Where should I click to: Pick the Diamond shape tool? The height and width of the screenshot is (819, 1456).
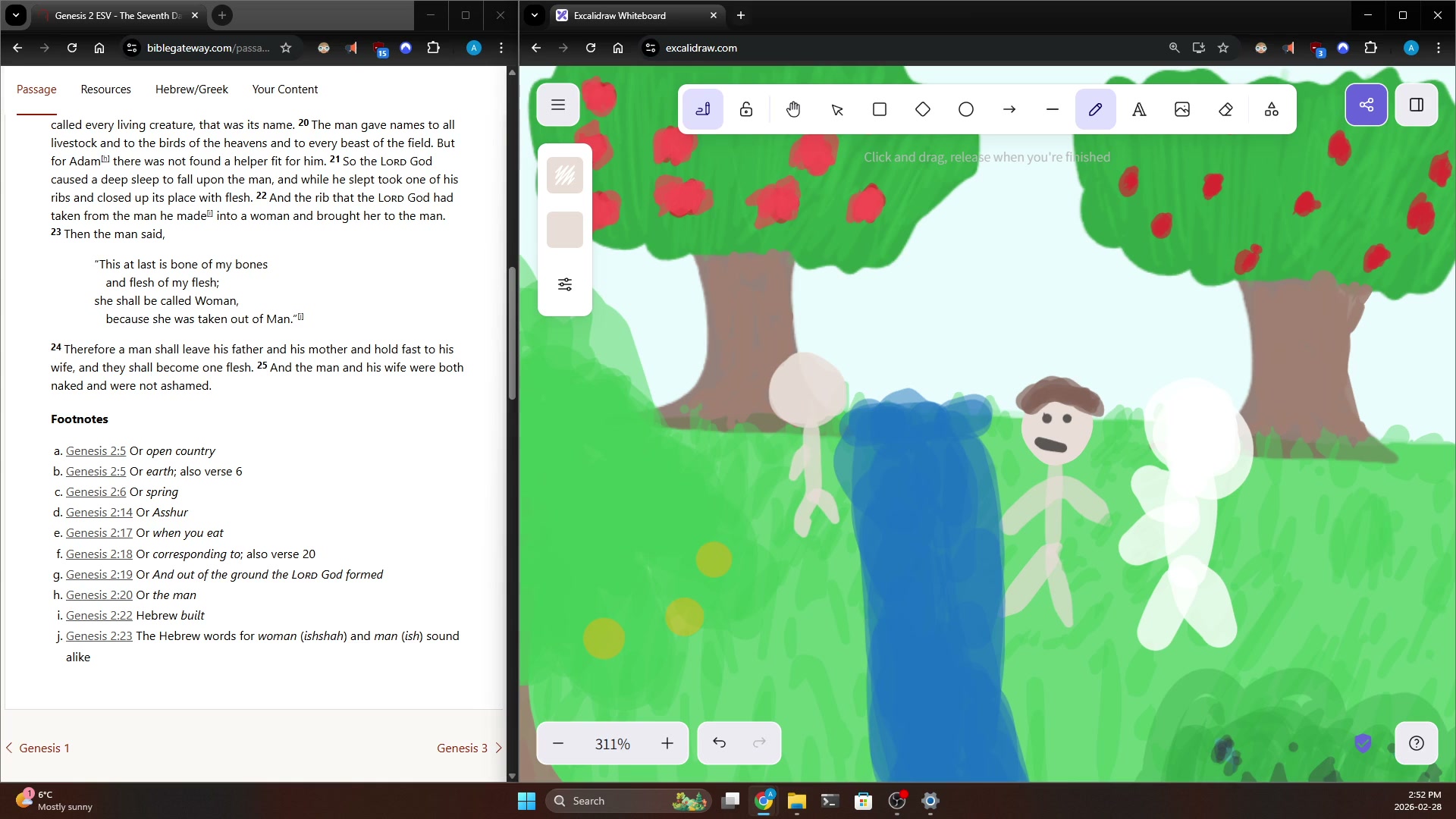click(x=922, y=109)
